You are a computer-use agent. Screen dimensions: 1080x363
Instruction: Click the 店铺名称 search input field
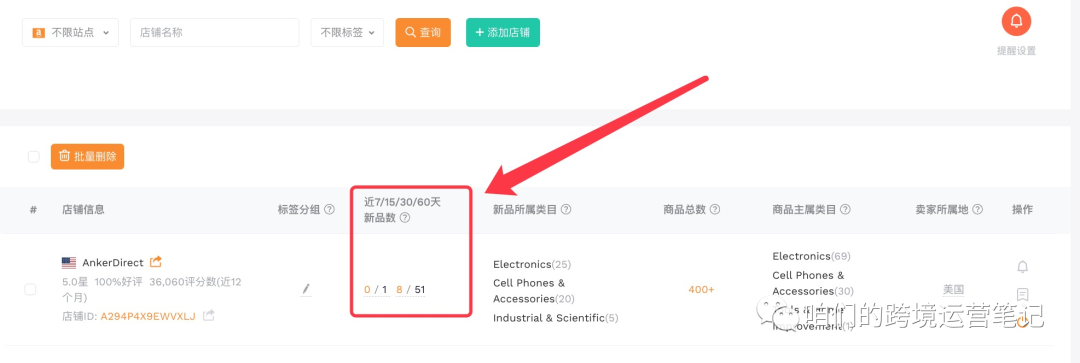pyautogui.click(x=215, y=32)
